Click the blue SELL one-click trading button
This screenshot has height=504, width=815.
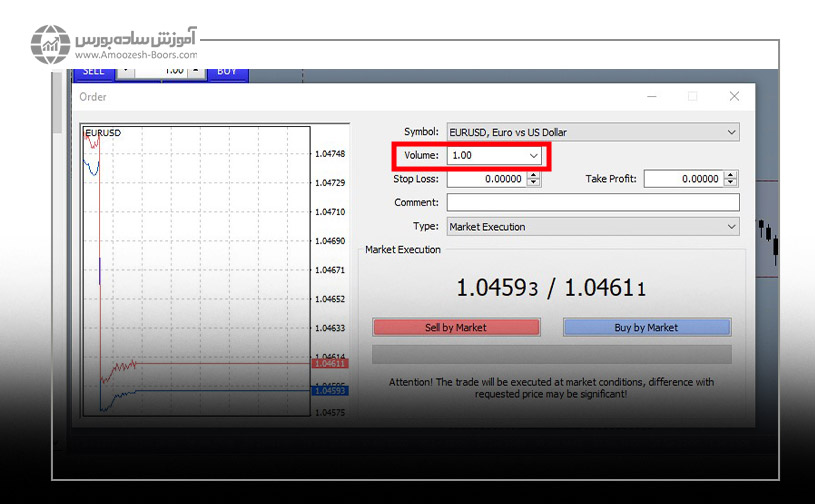tap(93, 71)
